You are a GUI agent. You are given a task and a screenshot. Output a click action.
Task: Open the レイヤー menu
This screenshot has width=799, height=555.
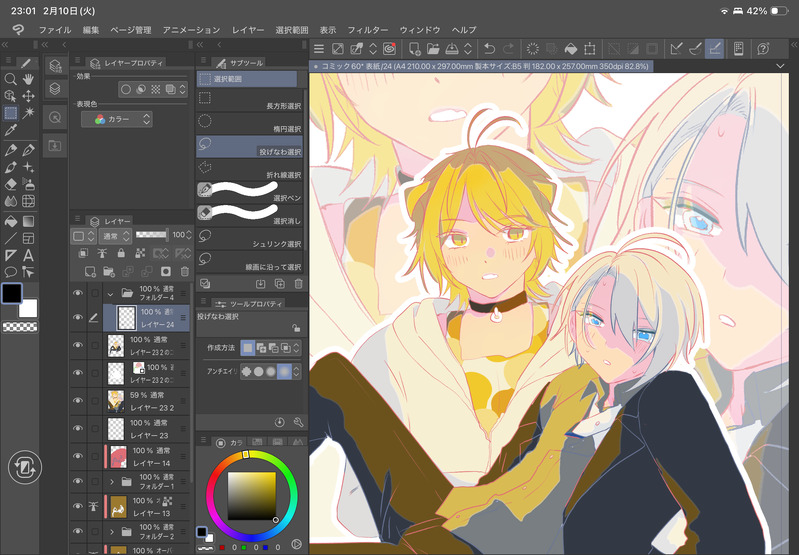pyautogui.click(x=248, y=30)
